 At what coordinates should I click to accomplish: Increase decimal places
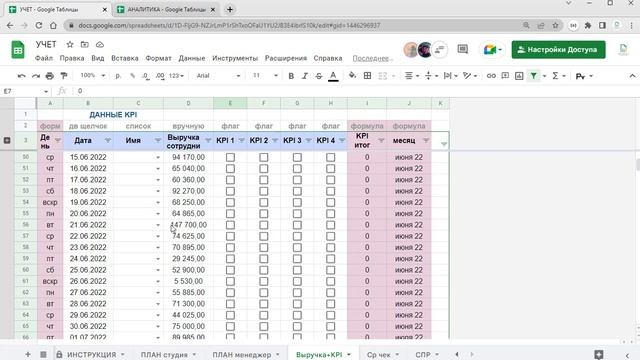coord(160,76)
